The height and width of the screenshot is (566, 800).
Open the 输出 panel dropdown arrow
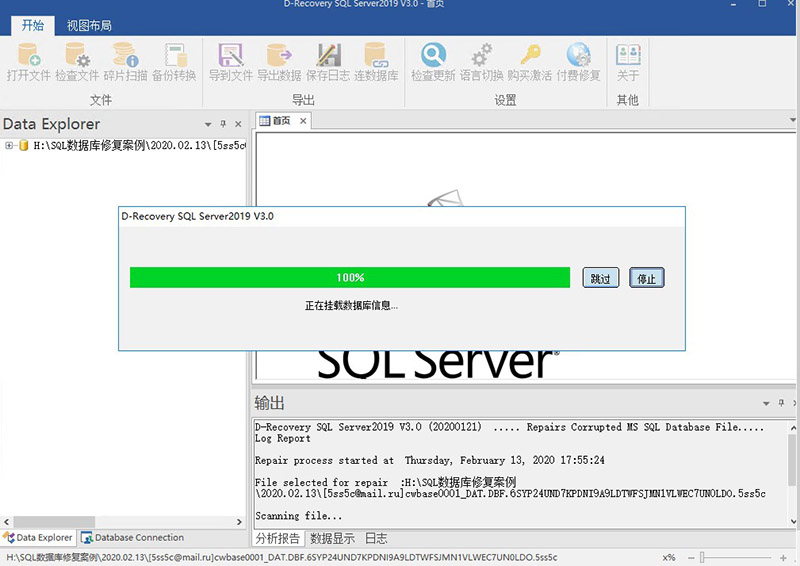(x=766, y=403)
